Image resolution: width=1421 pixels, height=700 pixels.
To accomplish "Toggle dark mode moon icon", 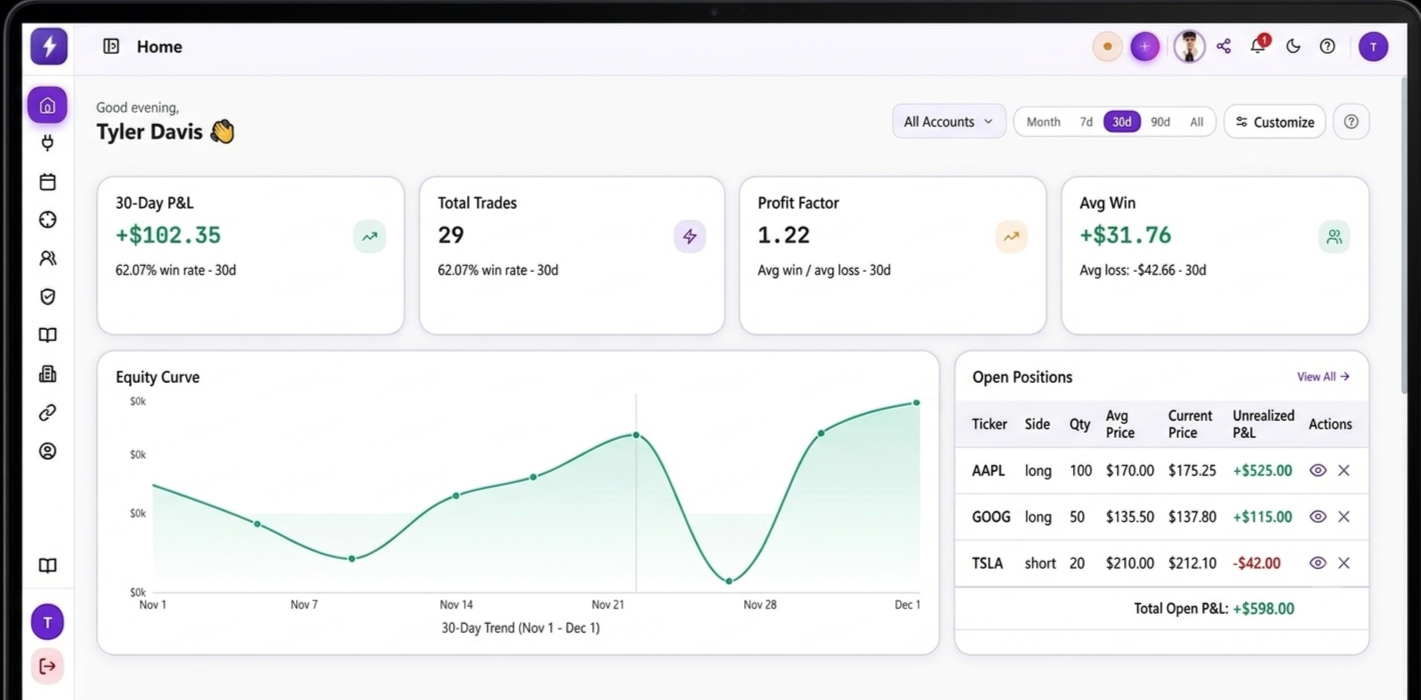I will click(x=1293, y=46).
